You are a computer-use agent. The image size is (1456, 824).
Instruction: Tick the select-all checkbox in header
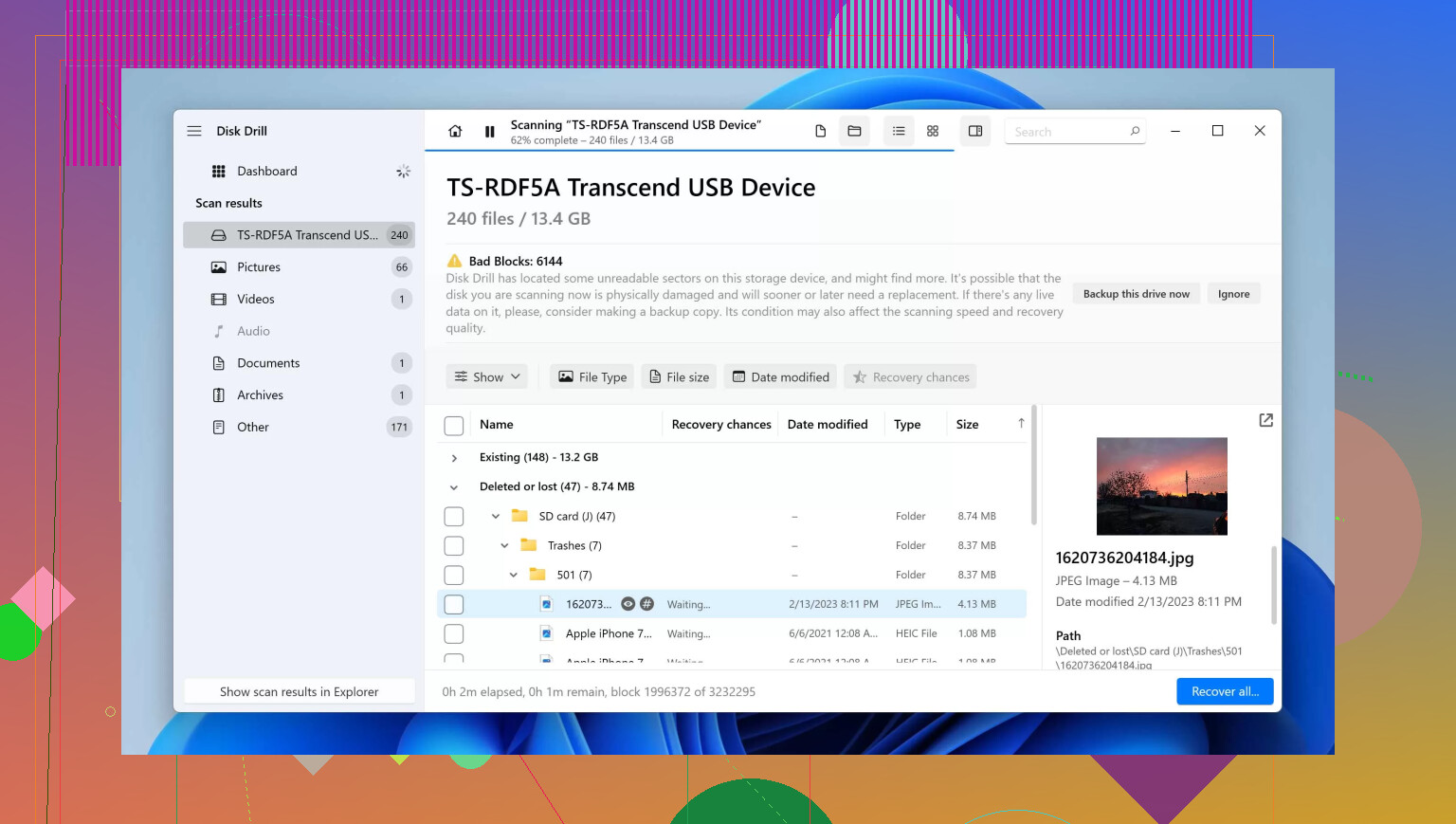(x=454, y=426)
